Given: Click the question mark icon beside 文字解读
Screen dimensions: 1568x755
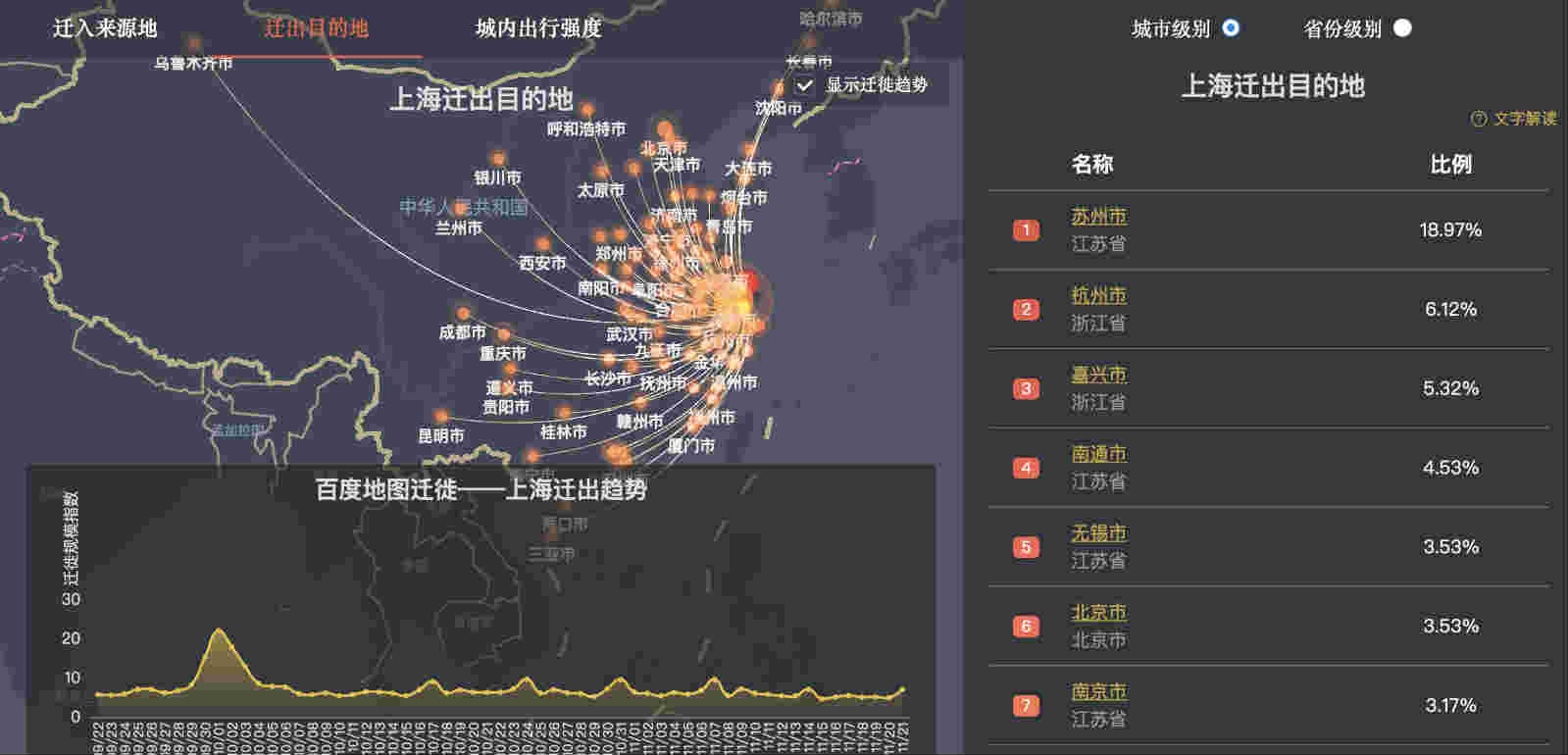Looking at the screenshot, I should tap(1479, 119).
